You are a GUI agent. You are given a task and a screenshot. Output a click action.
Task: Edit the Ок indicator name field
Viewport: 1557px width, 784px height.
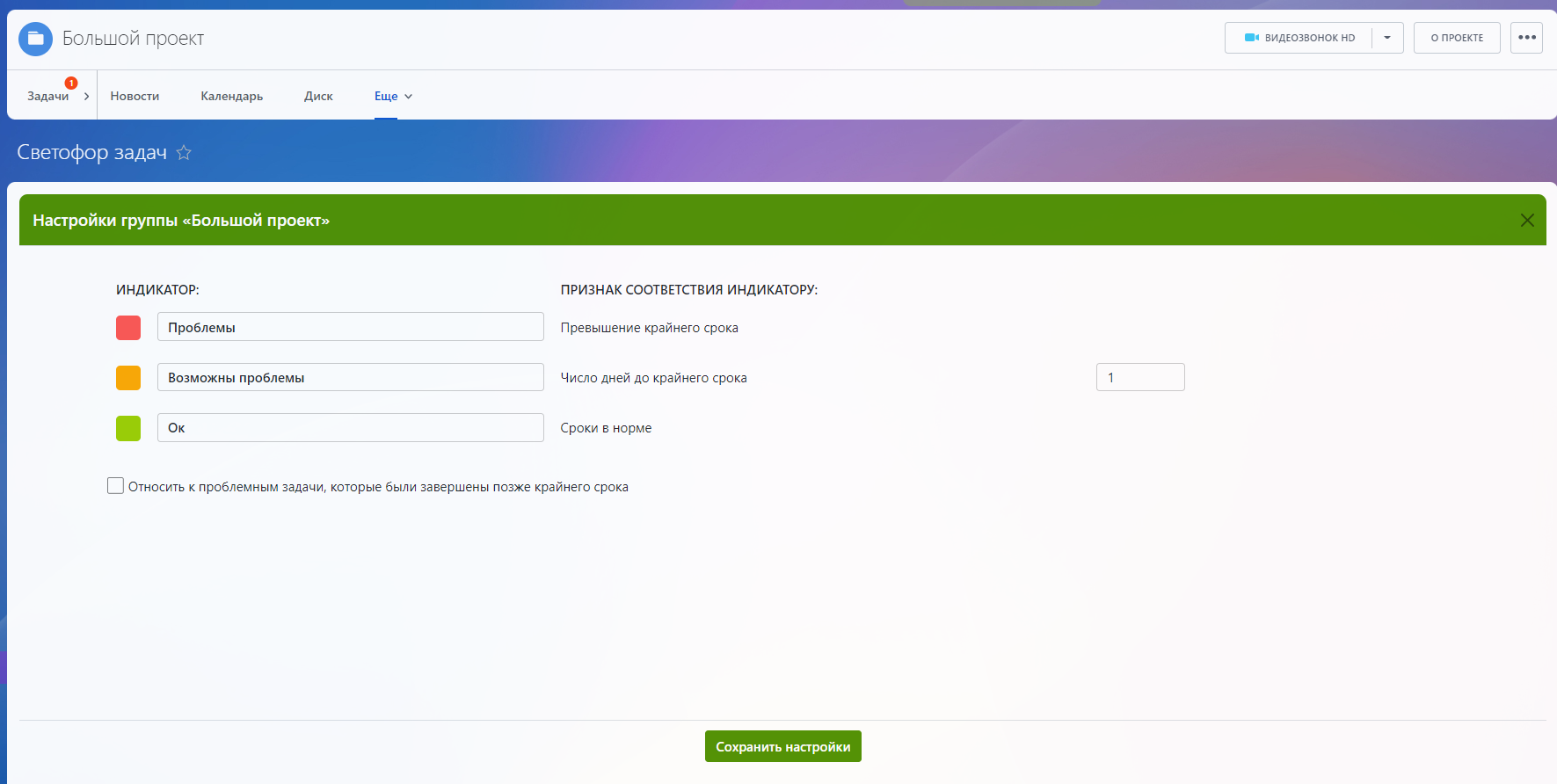(351, 427)
